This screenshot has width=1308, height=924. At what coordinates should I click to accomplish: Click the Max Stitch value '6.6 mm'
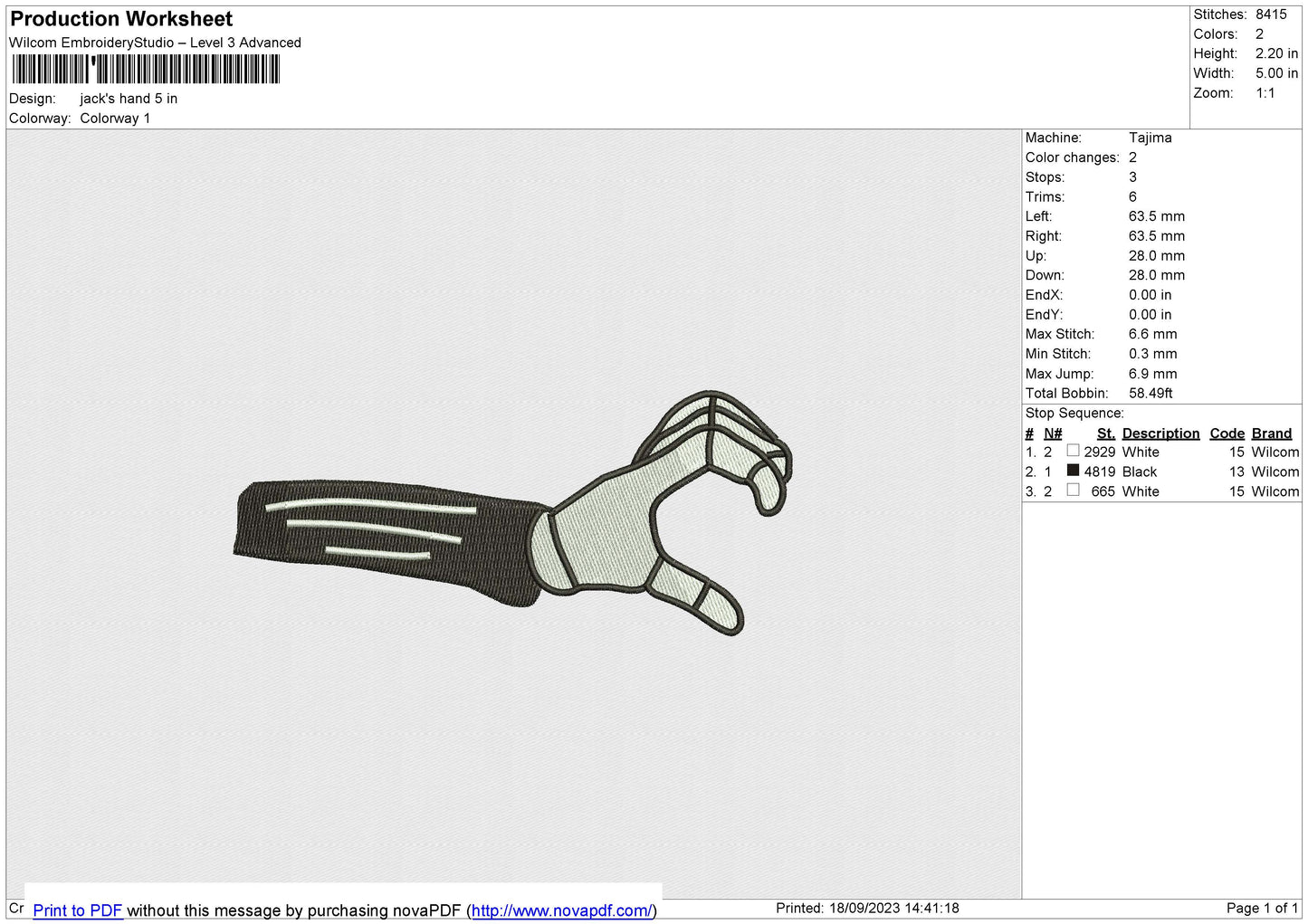tap(1153, 334)
